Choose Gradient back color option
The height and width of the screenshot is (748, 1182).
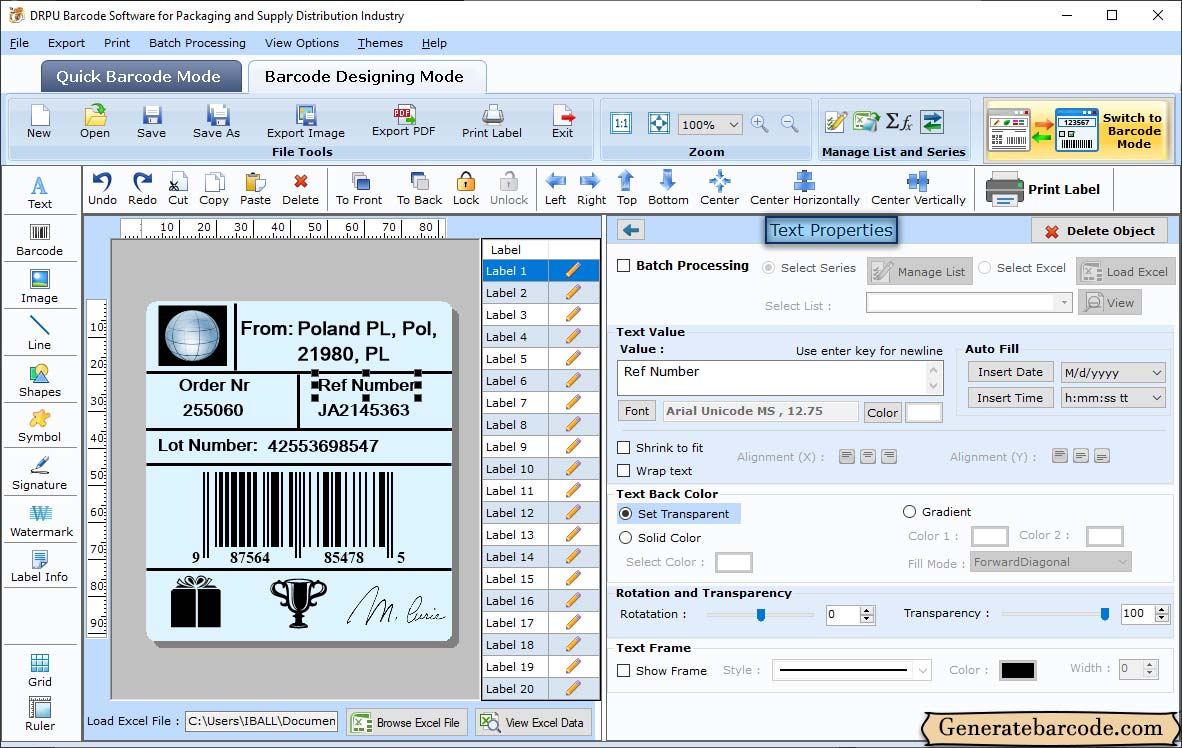tap(909, 512)
